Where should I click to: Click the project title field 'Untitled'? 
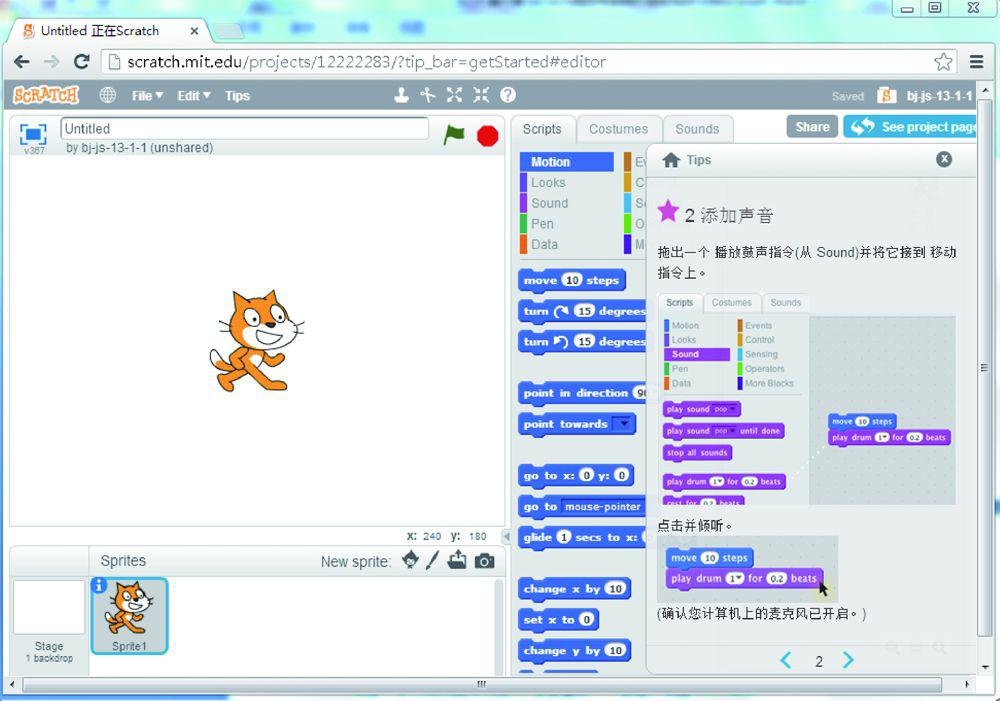(244, 129)
